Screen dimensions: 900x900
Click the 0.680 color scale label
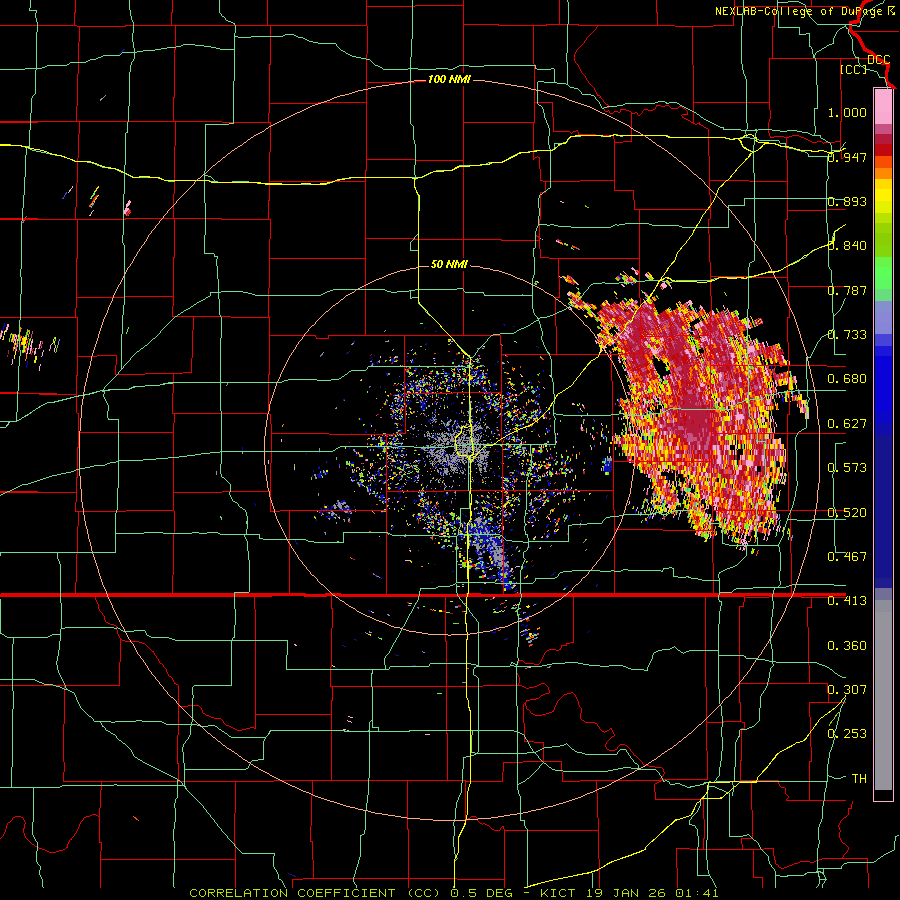(847, 379)
